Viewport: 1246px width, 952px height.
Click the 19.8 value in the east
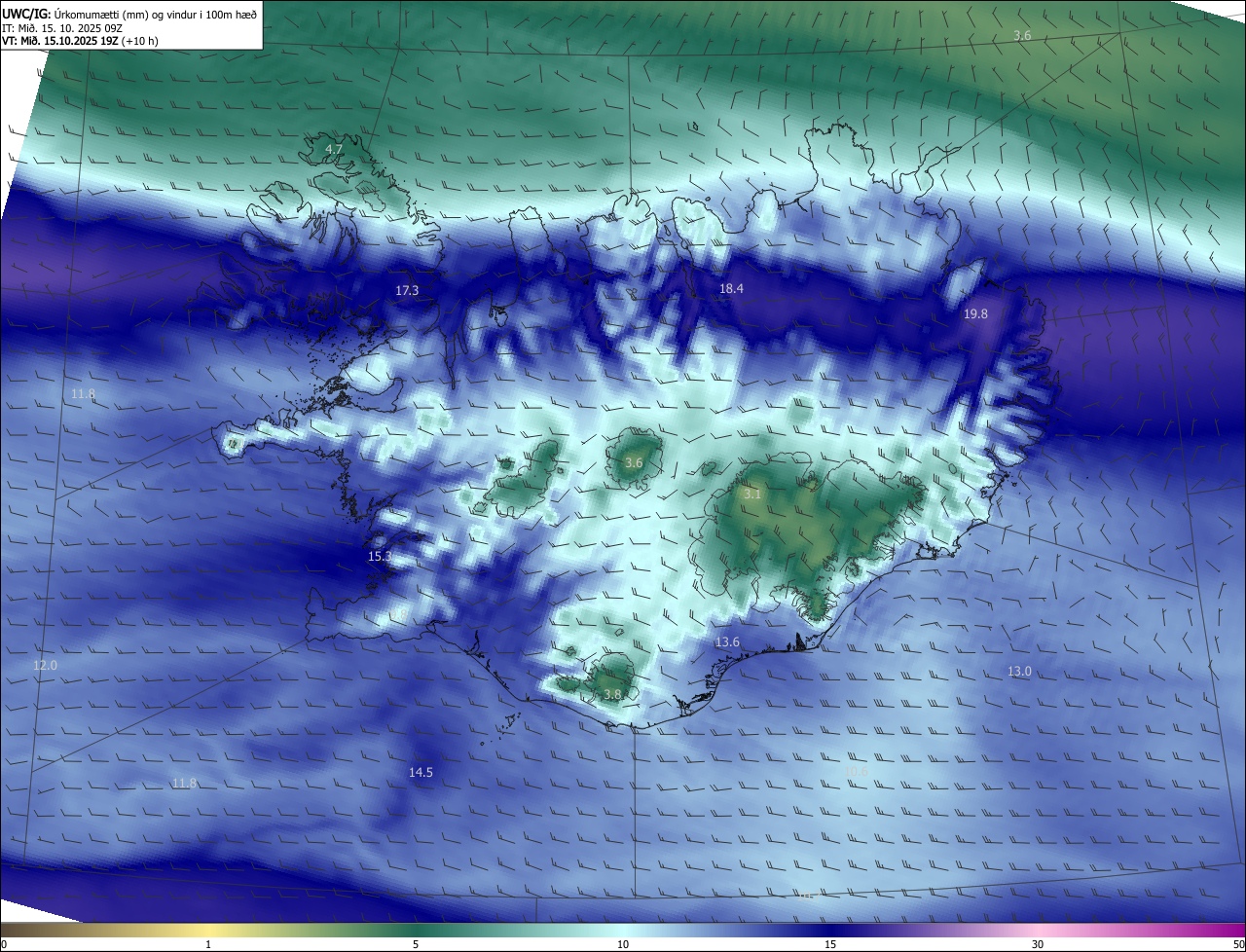tap(975, 313)
